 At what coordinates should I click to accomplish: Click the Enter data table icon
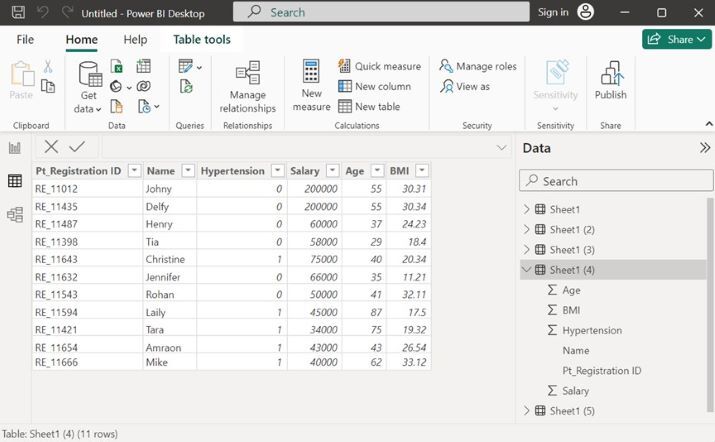pyautogui.click(x=144, y=67)
